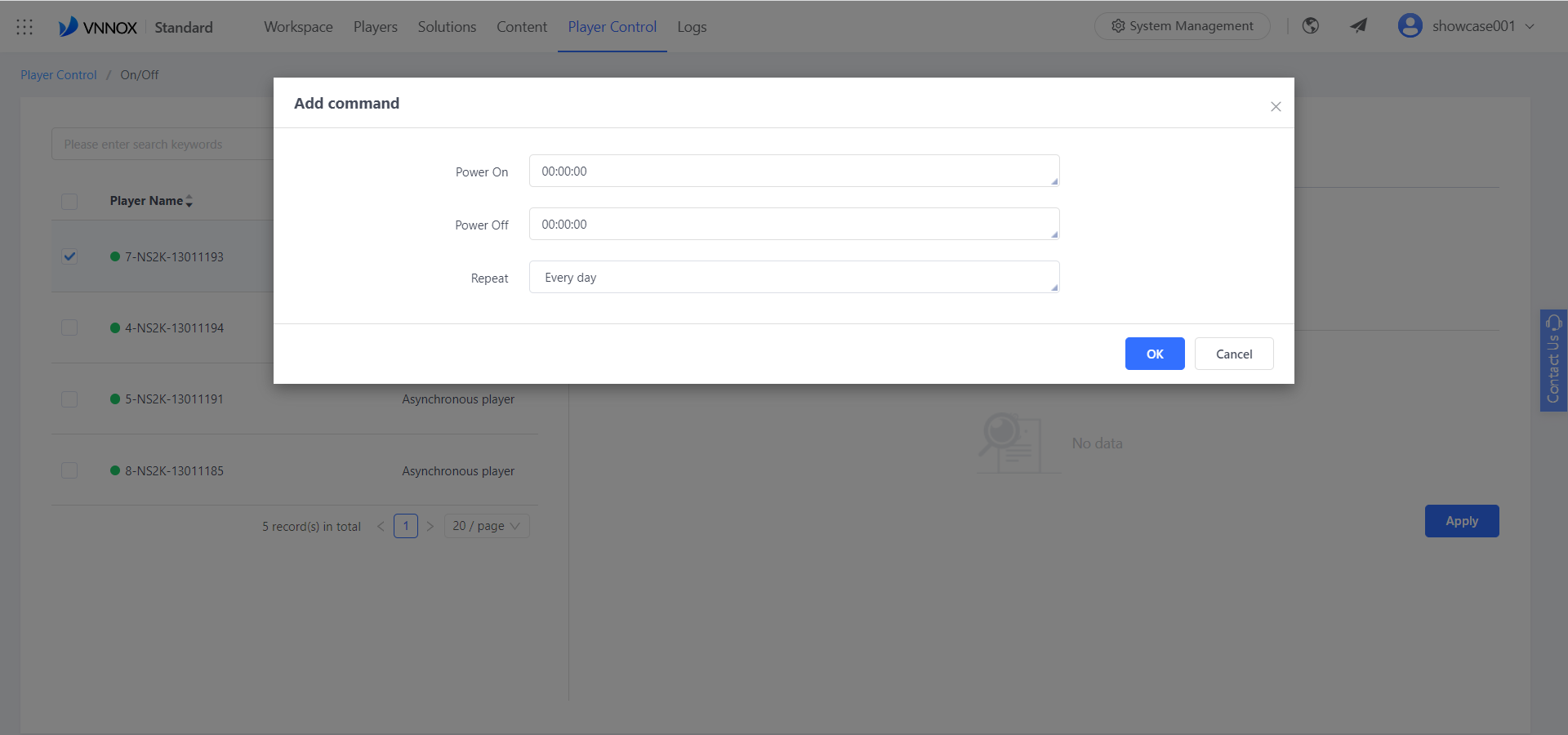1568x735 pixels.
Task: Click the Cancel button
Action: [x=1234, y=354]
